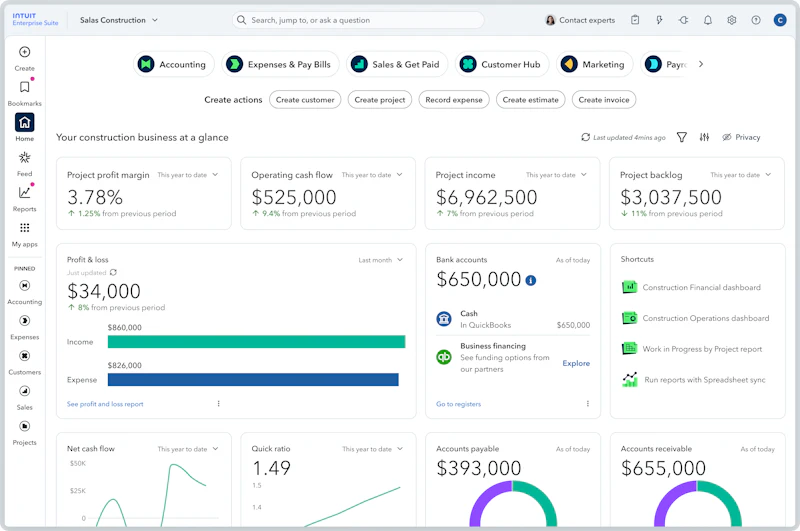This screenshot has width=800, height=531.
Task: Open My apps grid icon
Action: (x=24, y=227)
